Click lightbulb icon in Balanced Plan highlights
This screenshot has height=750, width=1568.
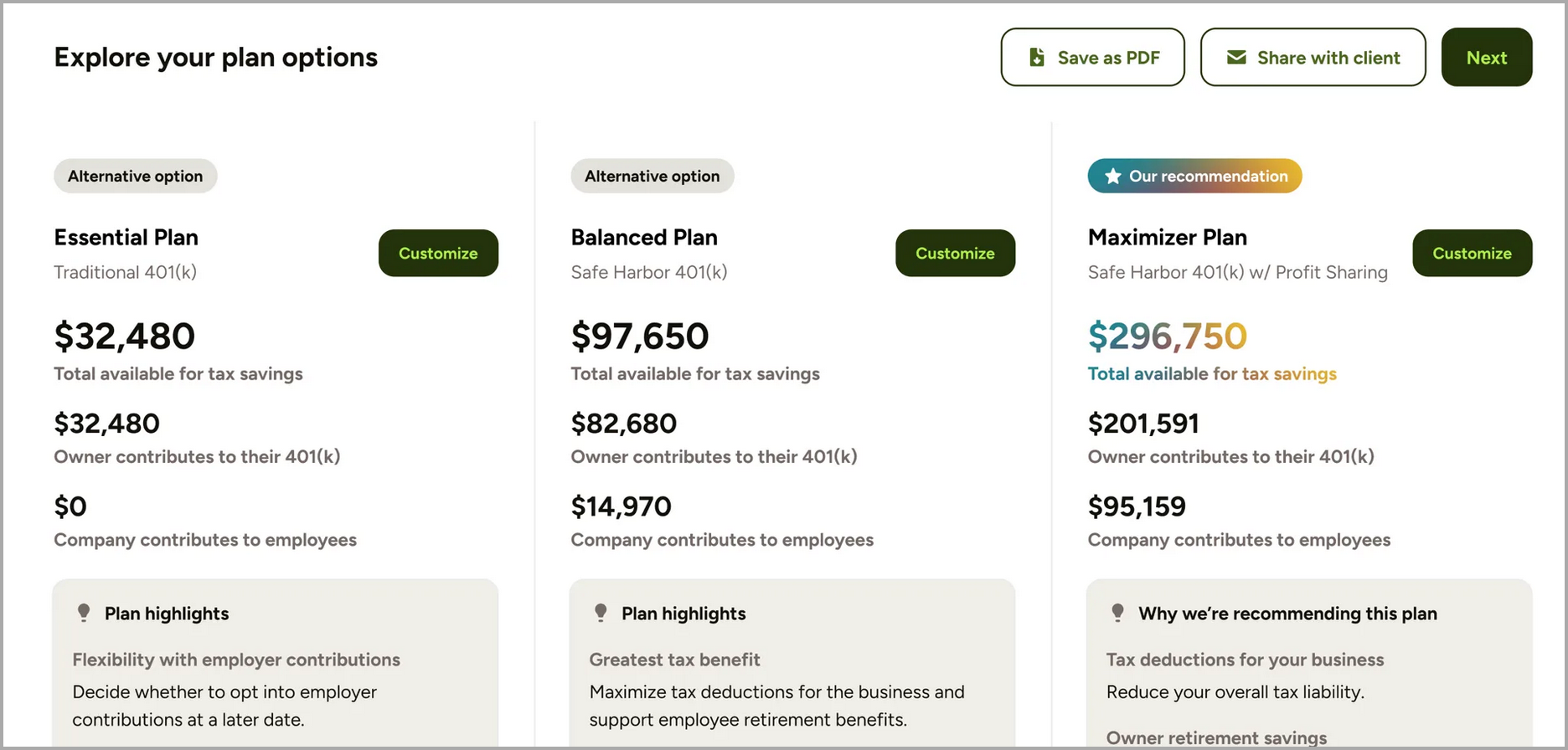pos(601,613)
